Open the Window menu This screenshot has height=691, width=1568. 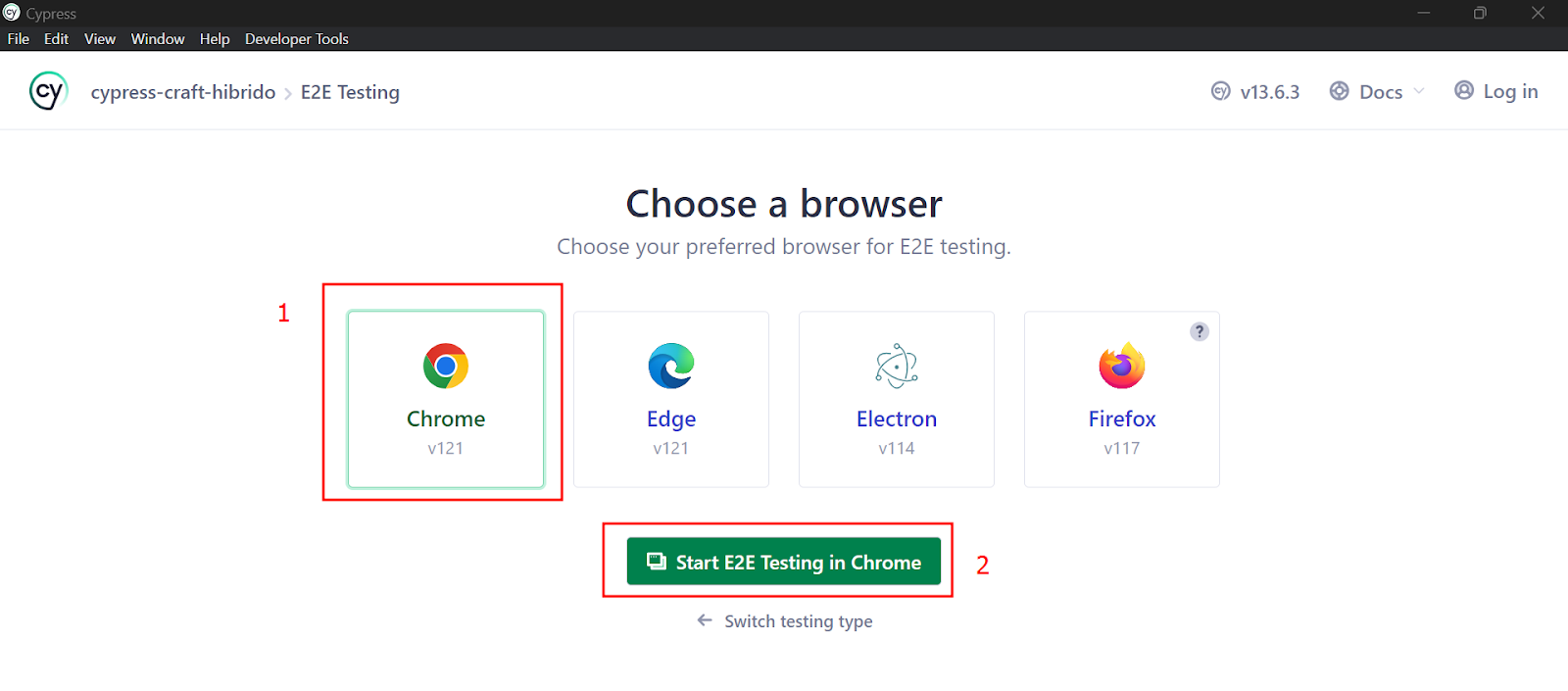[158, 39]
